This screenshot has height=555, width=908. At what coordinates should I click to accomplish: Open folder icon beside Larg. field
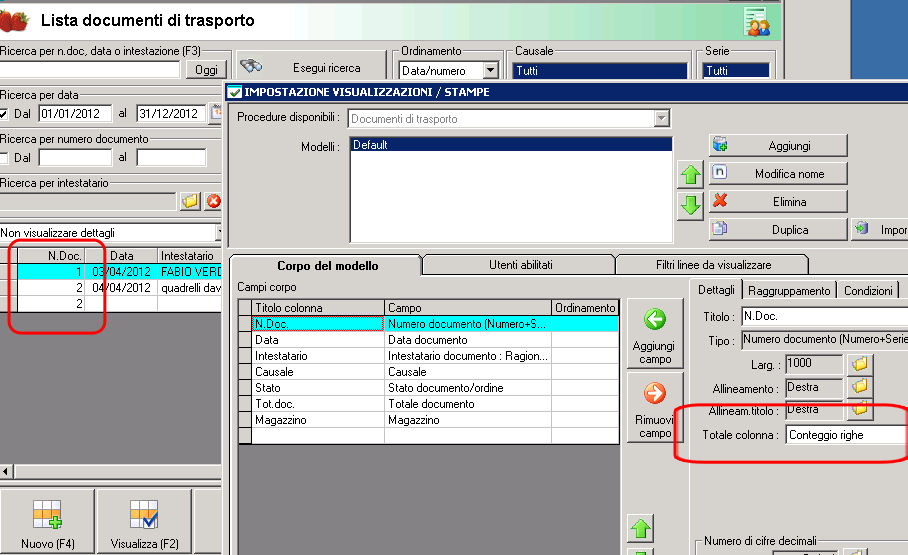click(x=860, y=363)
